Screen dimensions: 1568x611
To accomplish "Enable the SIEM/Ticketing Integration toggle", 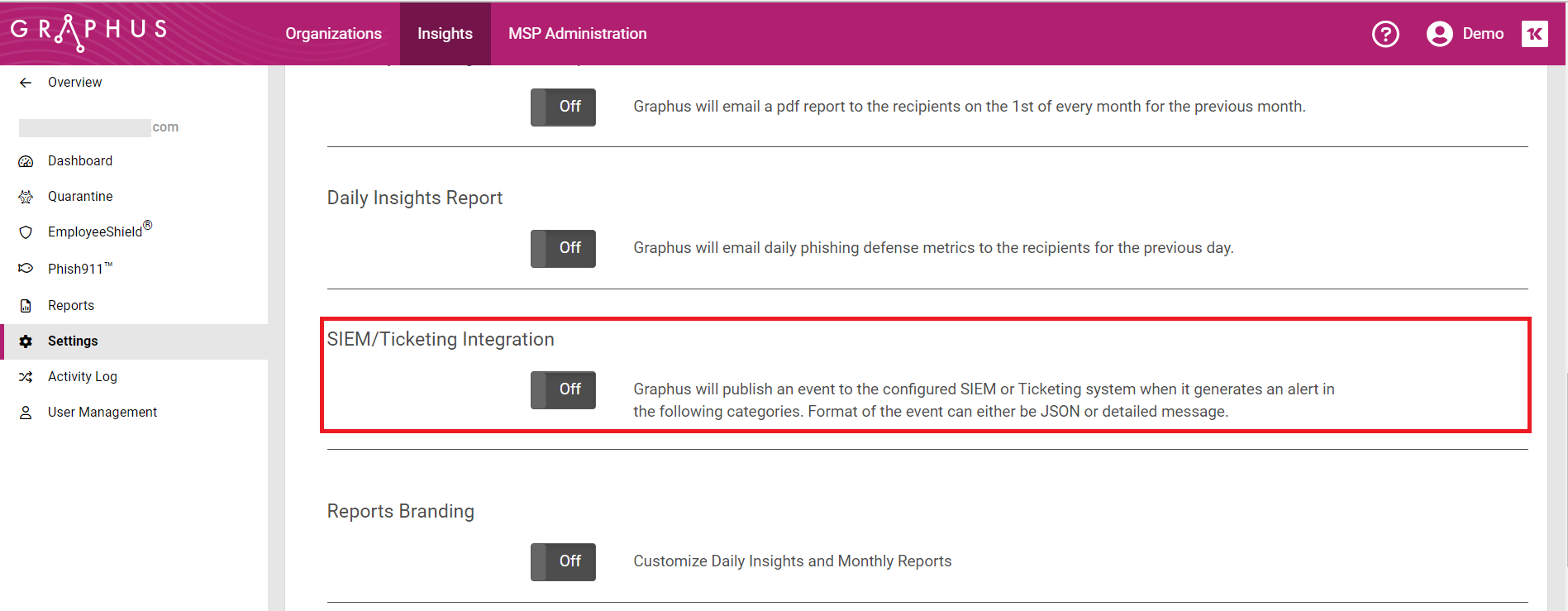I will 563,389.
